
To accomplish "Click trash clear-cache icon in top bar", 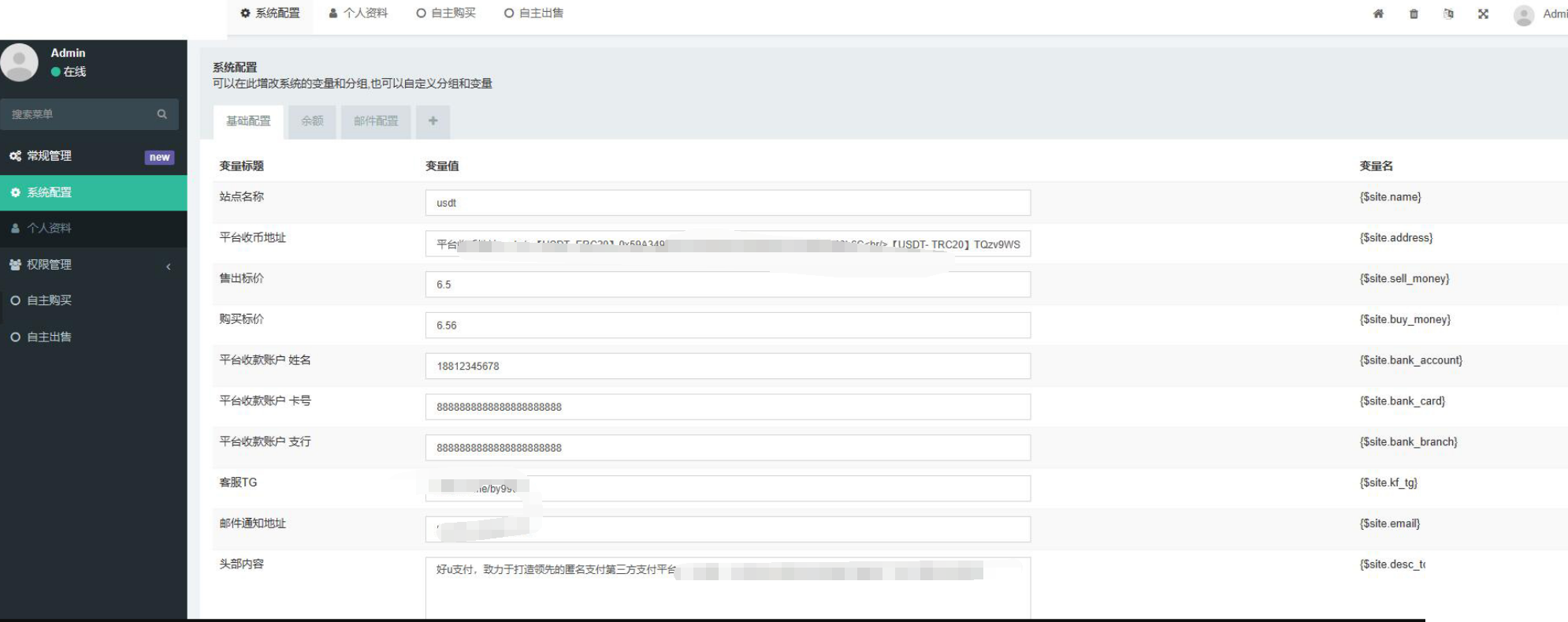I will pyautogui.click(x=1414, y=13).
